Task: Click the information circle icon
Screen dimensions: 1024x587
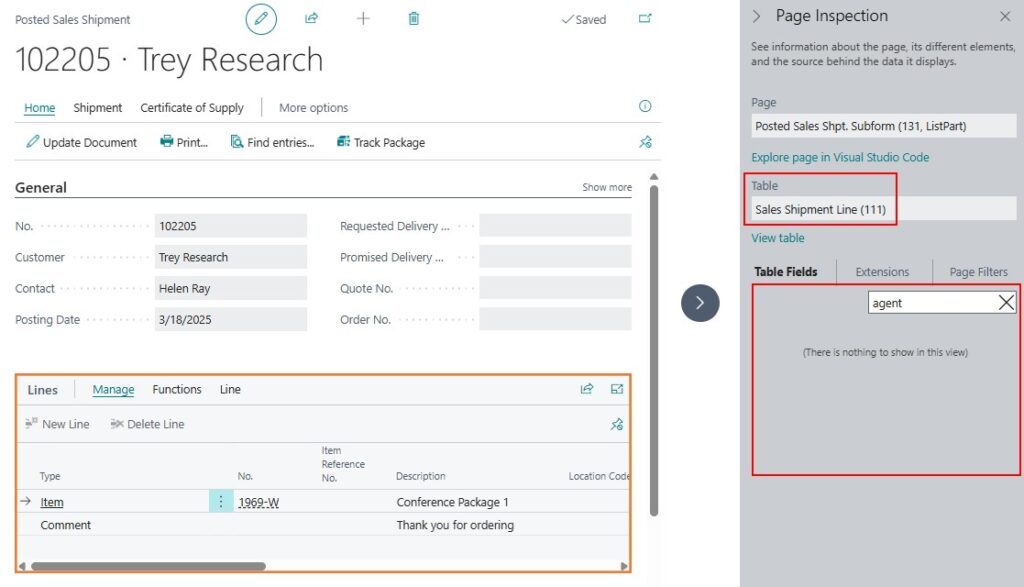Action: (645, 107)
